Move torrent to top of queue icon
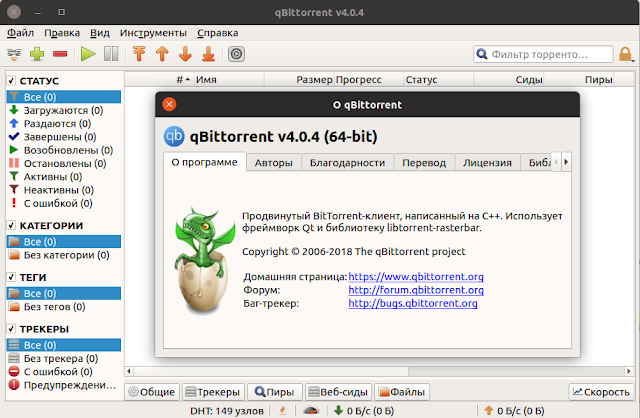The height and width of the screenshot is (418, 640). (139, 54)
